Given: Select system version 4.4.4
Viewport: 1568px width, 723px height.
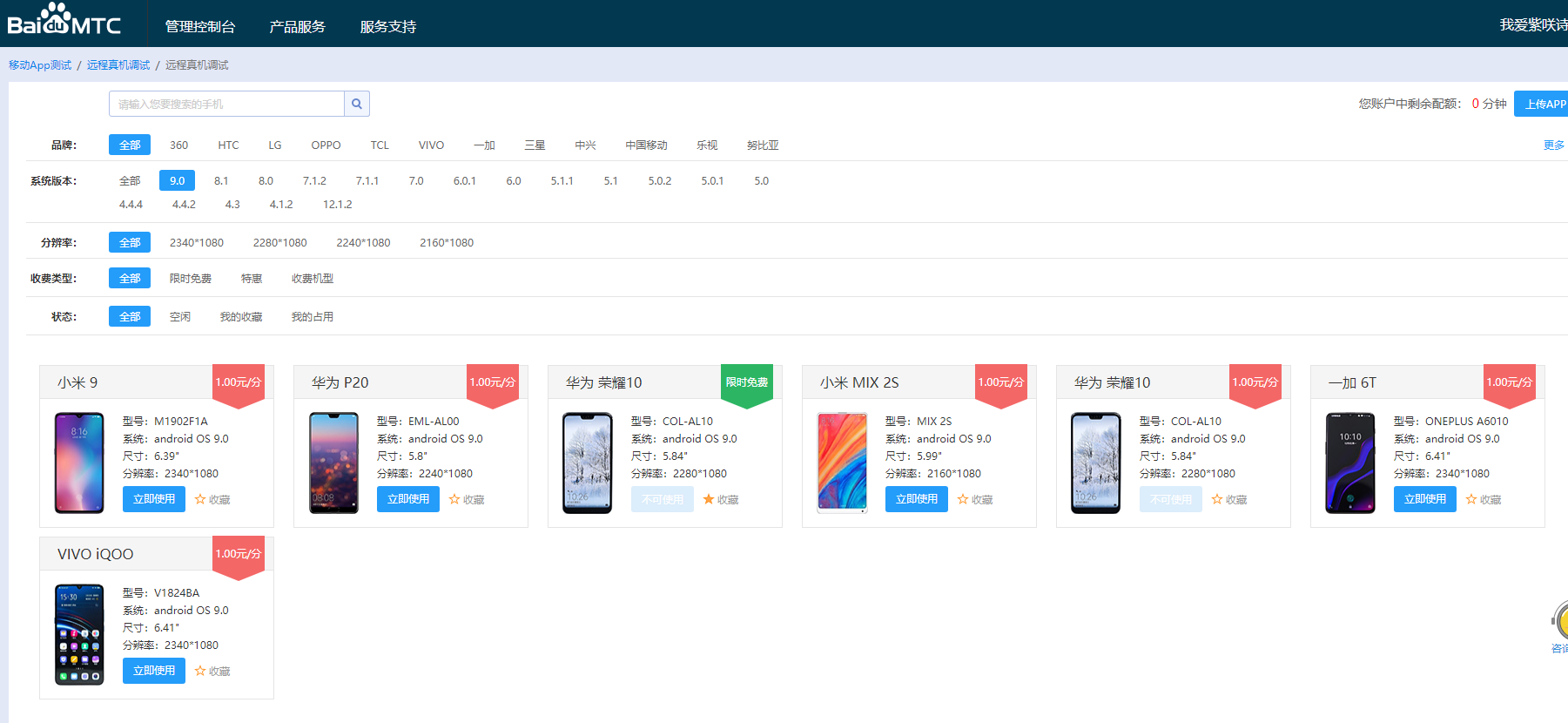Looking at the screenshot, I should click(131, 205).
